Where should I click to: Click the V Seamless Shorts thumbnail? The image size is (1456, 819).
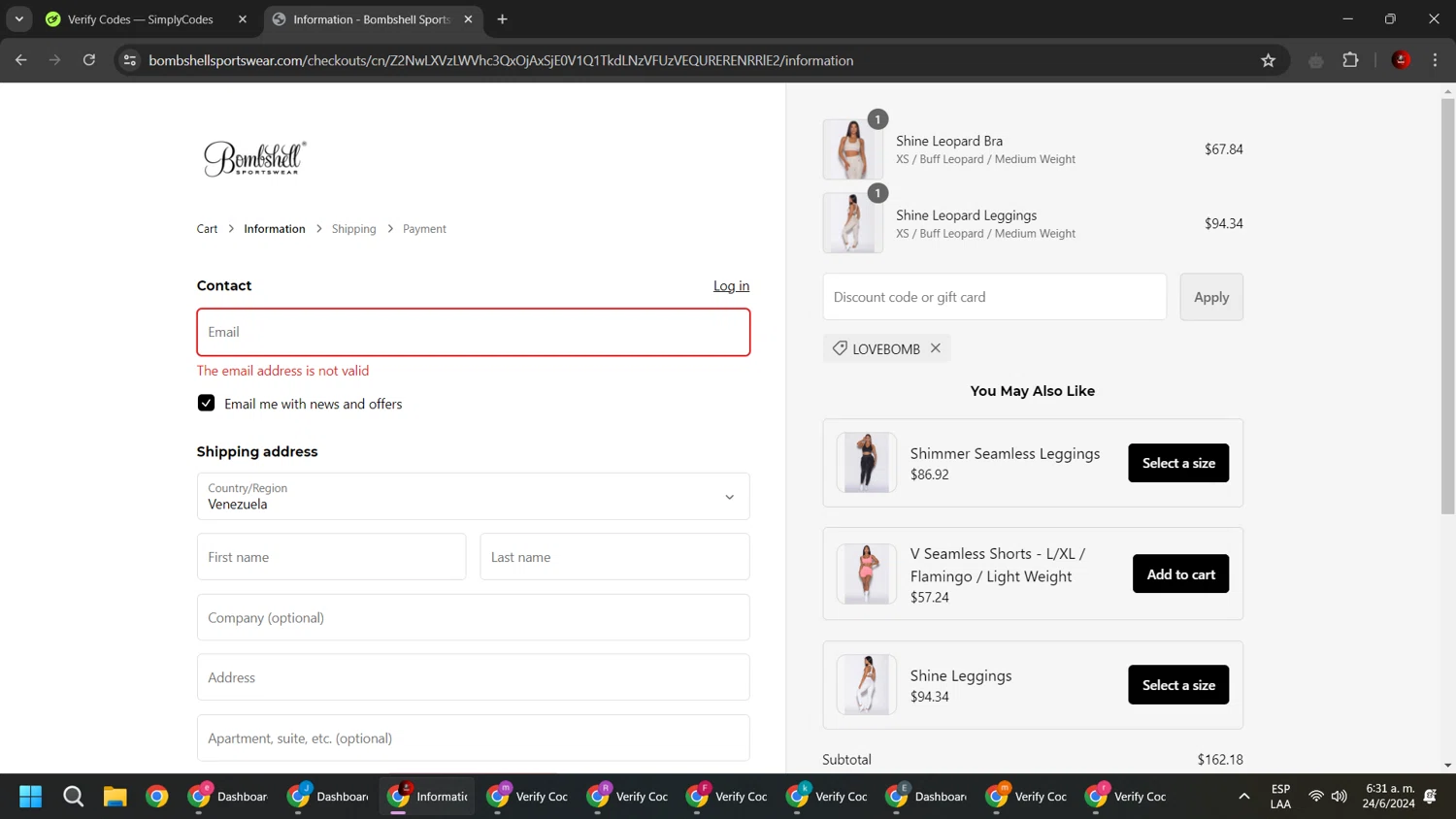866,573
